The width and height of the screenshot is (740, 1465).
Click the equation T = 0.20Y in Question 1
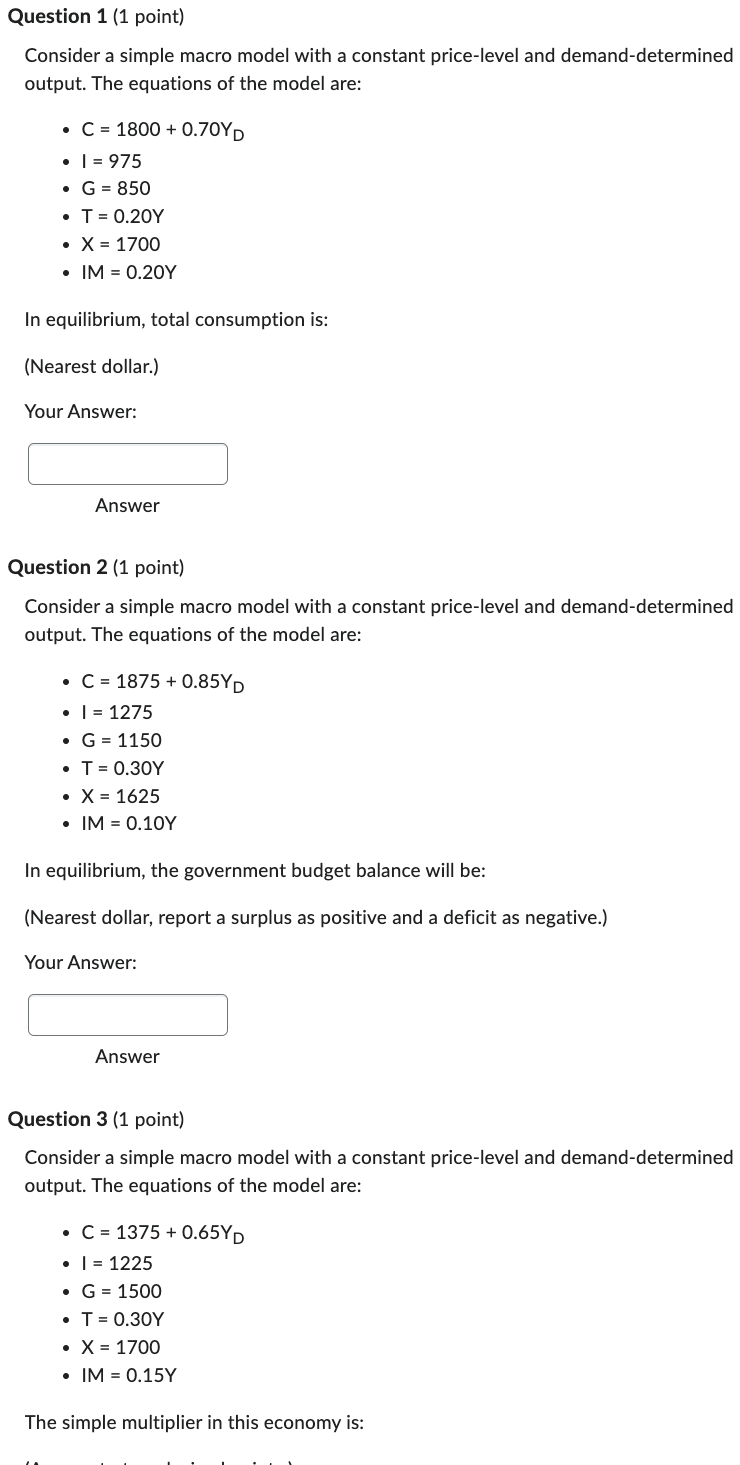tap(122, 216)
